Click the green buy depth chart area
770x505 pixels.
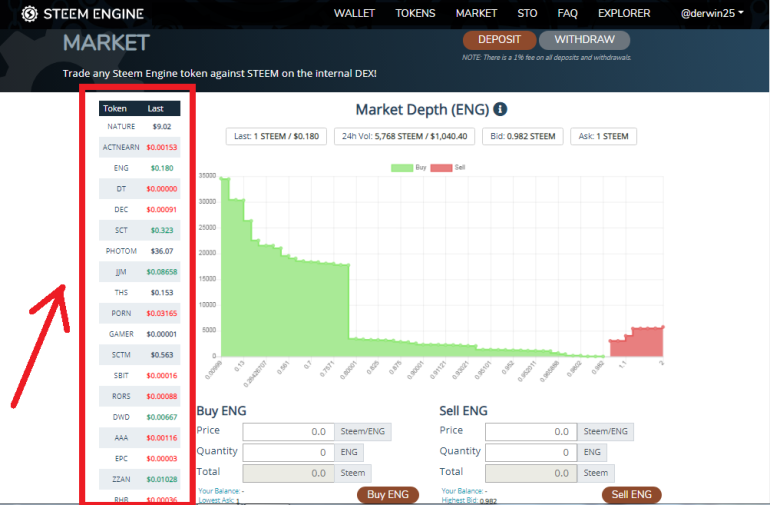[x=285, y=309]
